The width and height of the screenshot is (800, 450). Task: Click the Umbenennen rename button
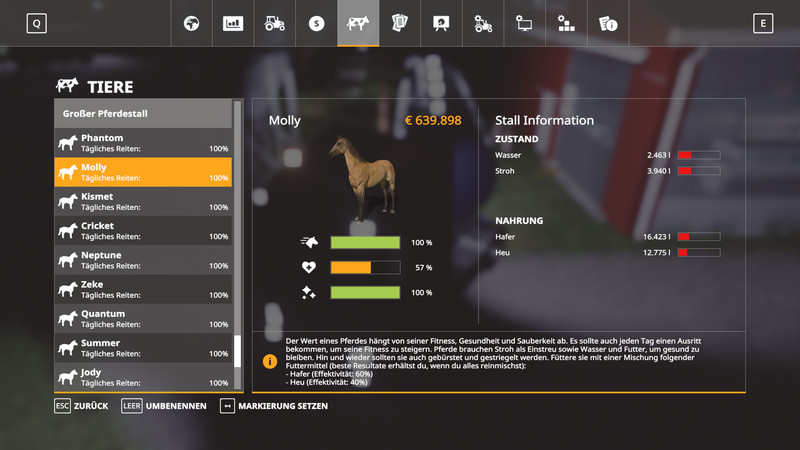click(163, 406)
